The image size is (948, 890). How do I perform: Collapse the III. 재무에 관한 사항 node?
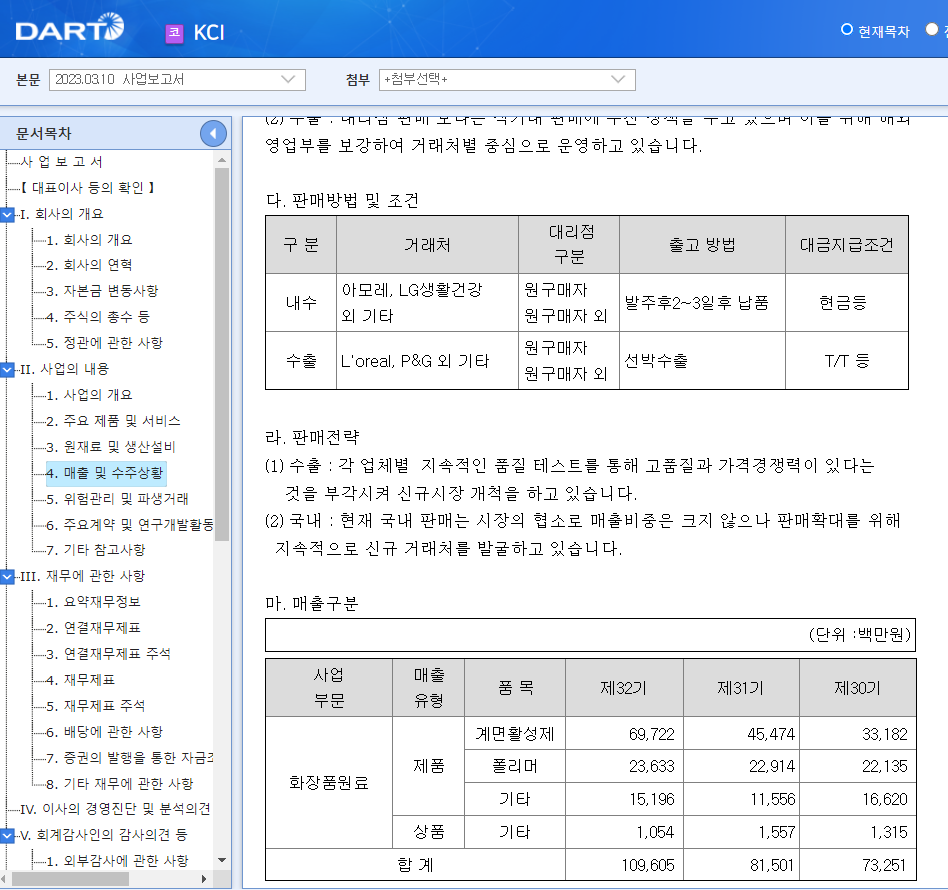pyautogui.click(x=7, y=577)
